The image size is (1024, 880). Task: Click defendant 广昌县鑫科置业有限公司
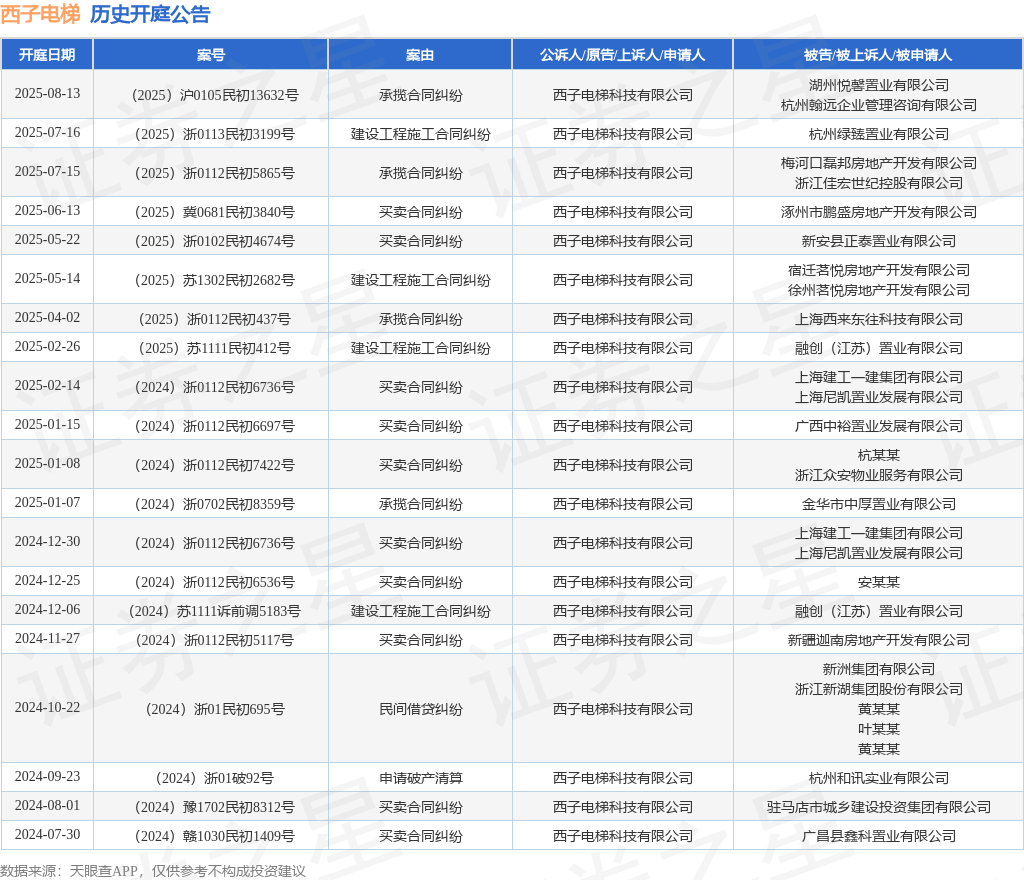pyautogui.click(x=878, y=837)
